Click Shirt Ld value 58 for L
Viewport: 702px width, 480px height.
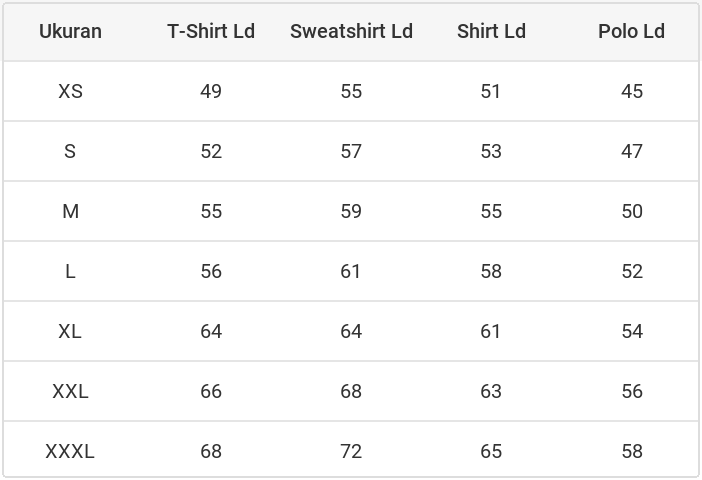(x=491, y=271)
